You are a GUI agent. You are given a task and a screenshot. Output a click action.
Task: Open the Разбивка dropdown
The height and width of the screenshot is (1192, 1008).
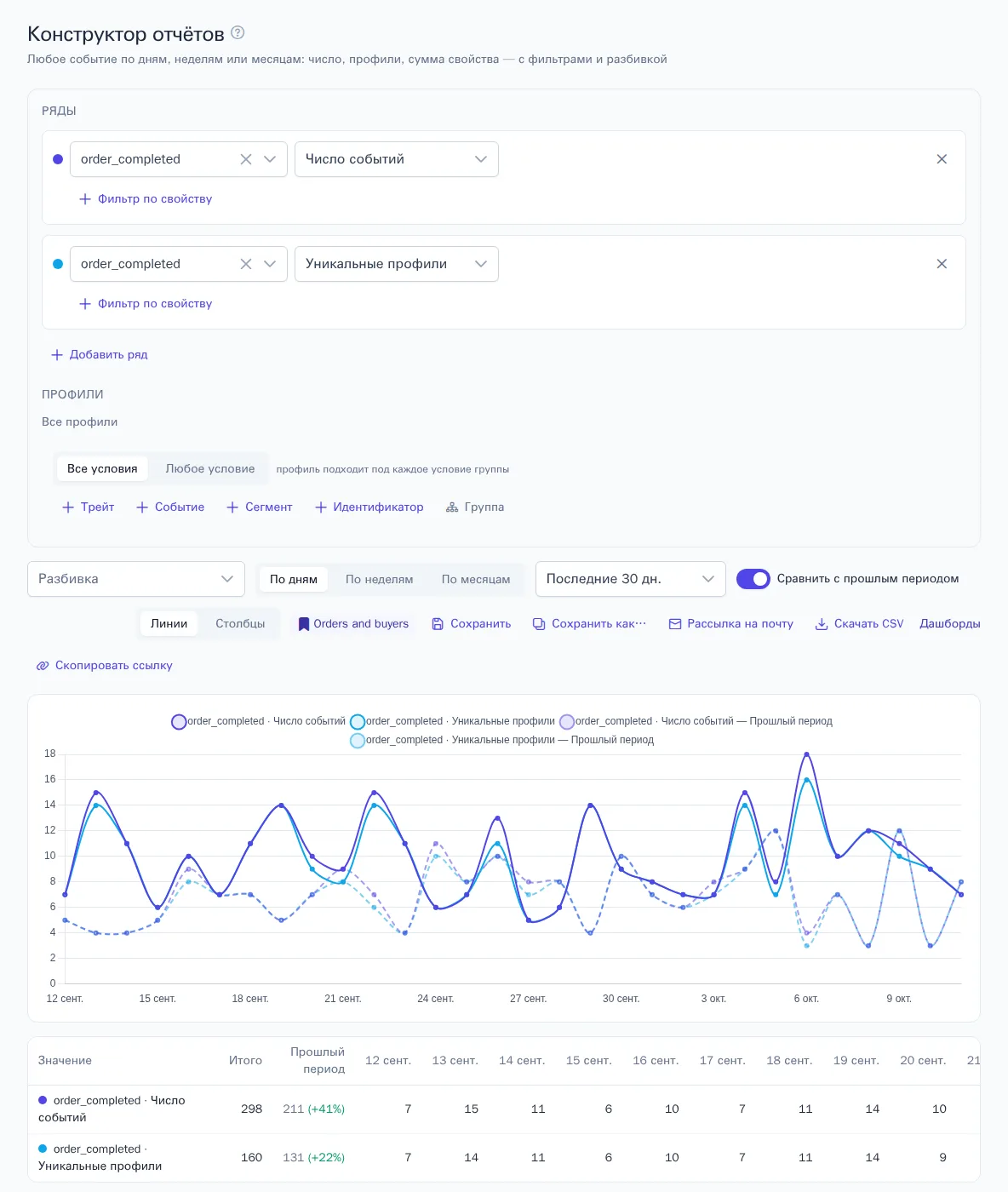click(136, 579)
